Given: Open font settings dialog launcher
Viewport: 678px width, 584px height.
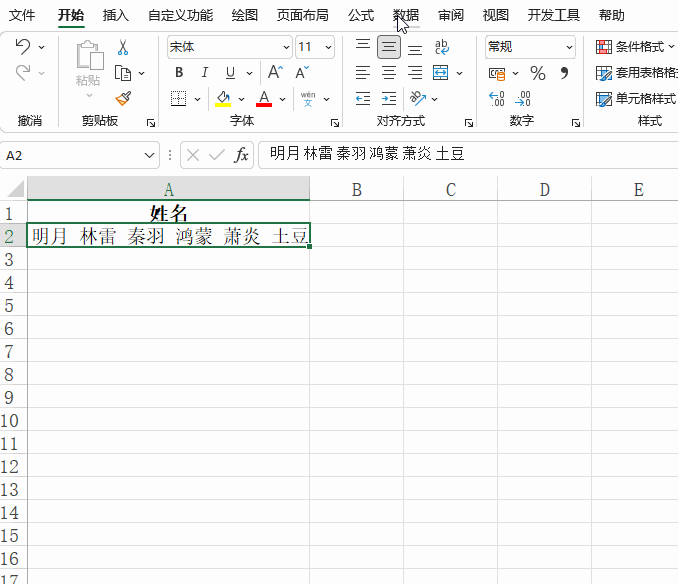Looking at the screenshot, I should tap(335, 123).
